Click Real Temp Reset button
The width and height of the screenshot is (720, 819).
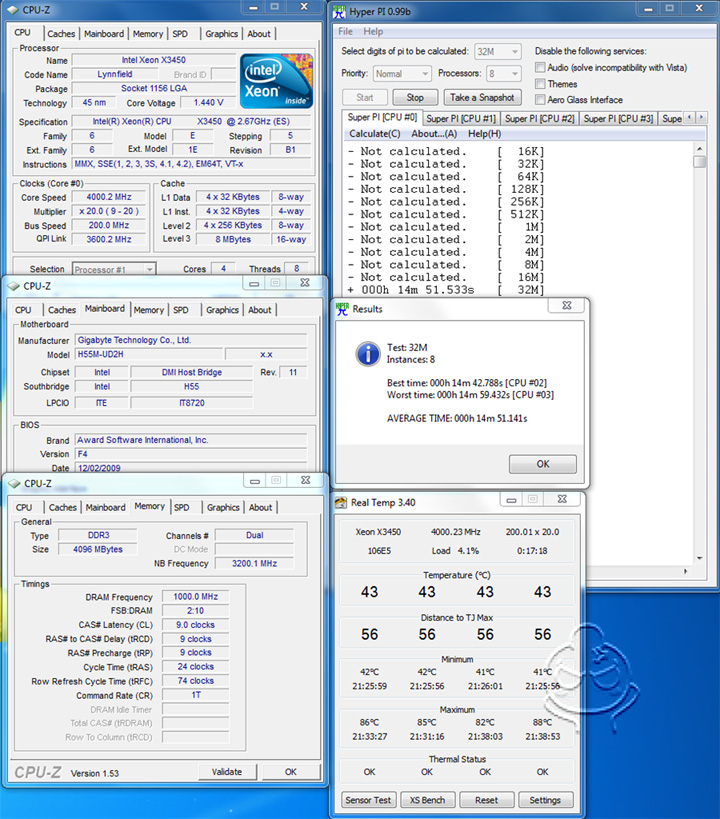click(x=486, y=800)
